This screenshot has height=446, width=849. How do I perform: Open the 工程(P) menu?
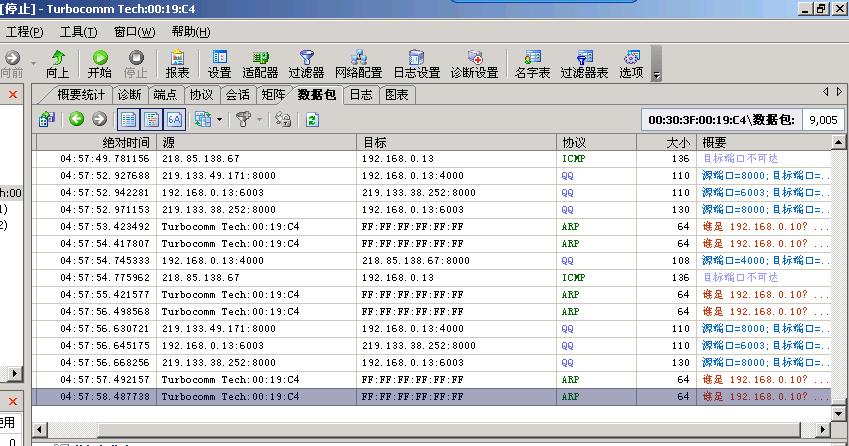point(24,32)
